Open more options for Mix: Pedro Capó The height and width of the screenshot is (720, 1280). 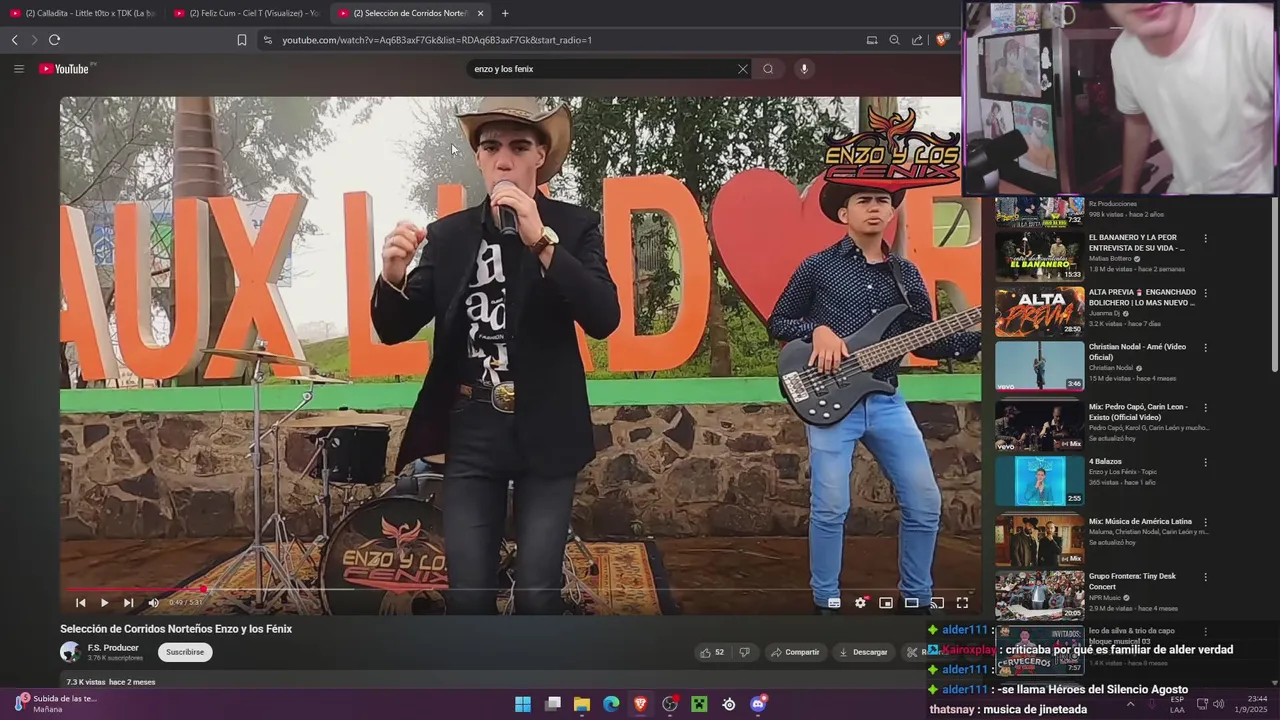[x=1205, y=408]
